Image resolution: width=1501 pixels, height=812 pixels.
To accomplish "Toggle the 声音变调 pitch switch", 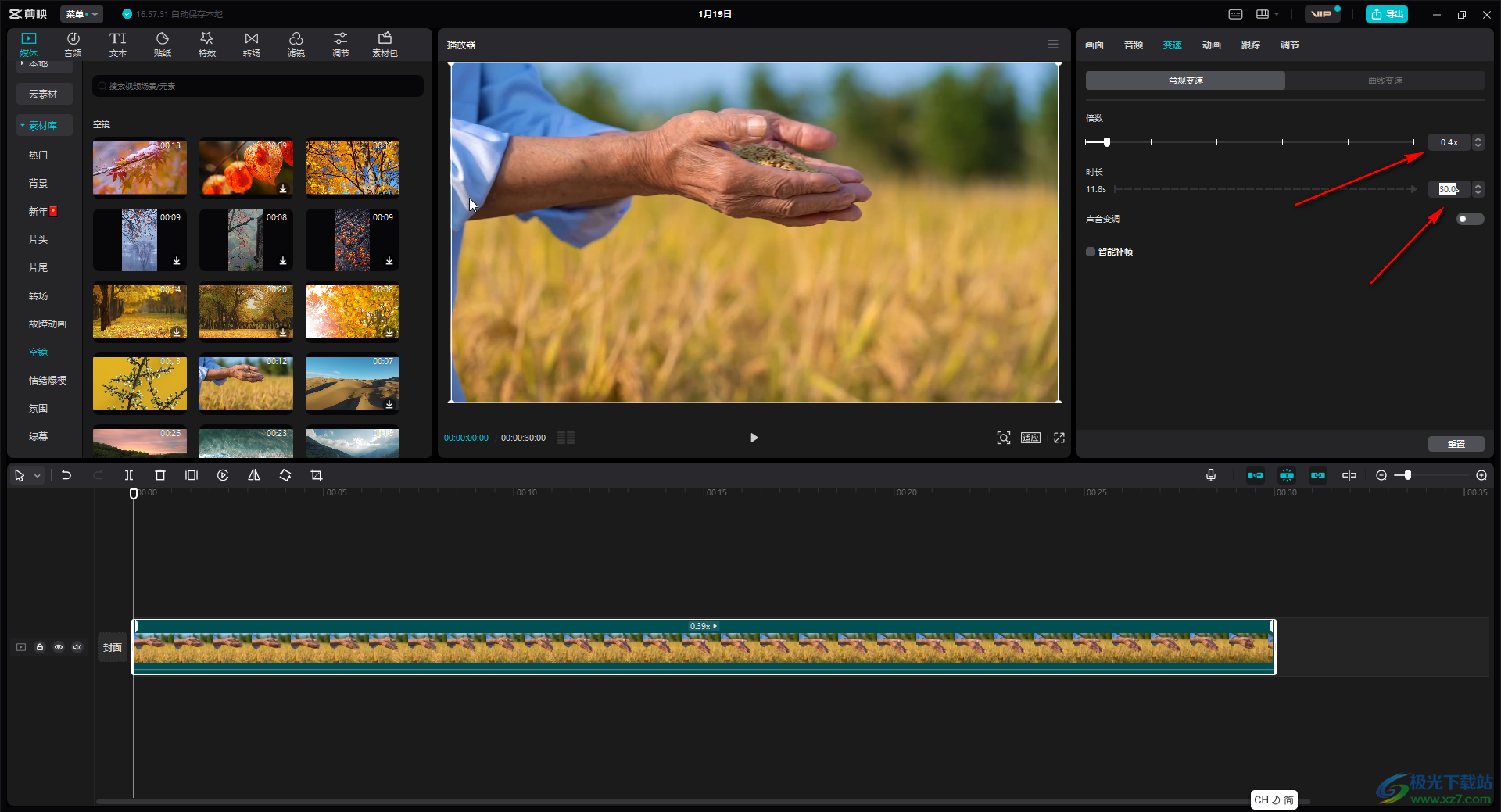I will 1470,219.
